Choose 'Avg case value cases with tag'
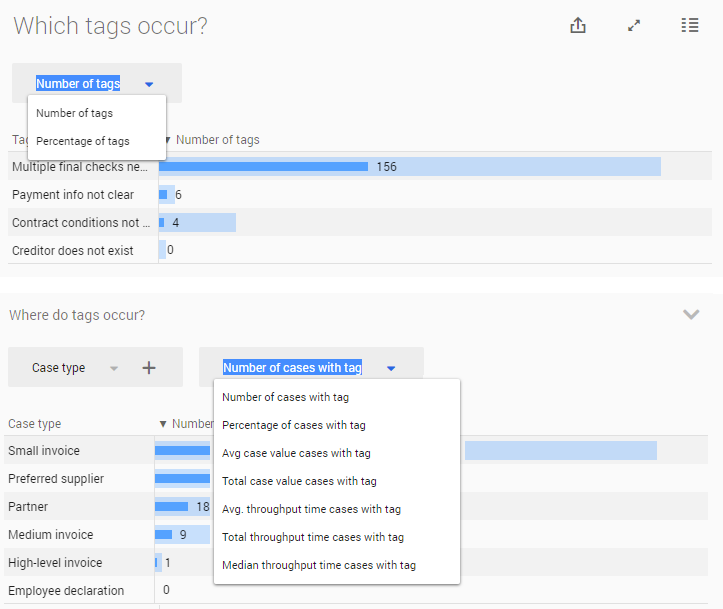This screenshot has width=723, height=609. click(296, 453)
